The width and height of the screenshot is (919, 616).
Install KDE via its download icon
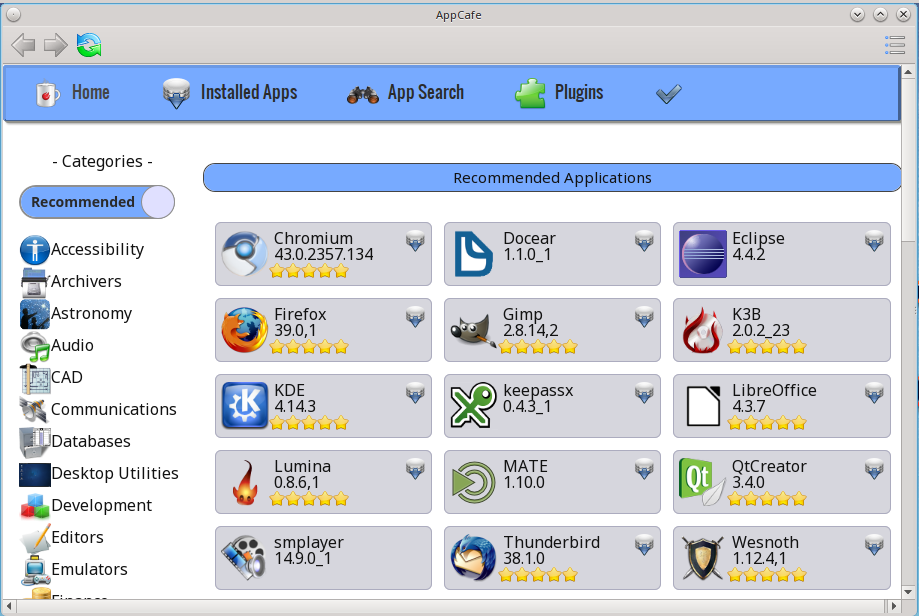[416, 393]
